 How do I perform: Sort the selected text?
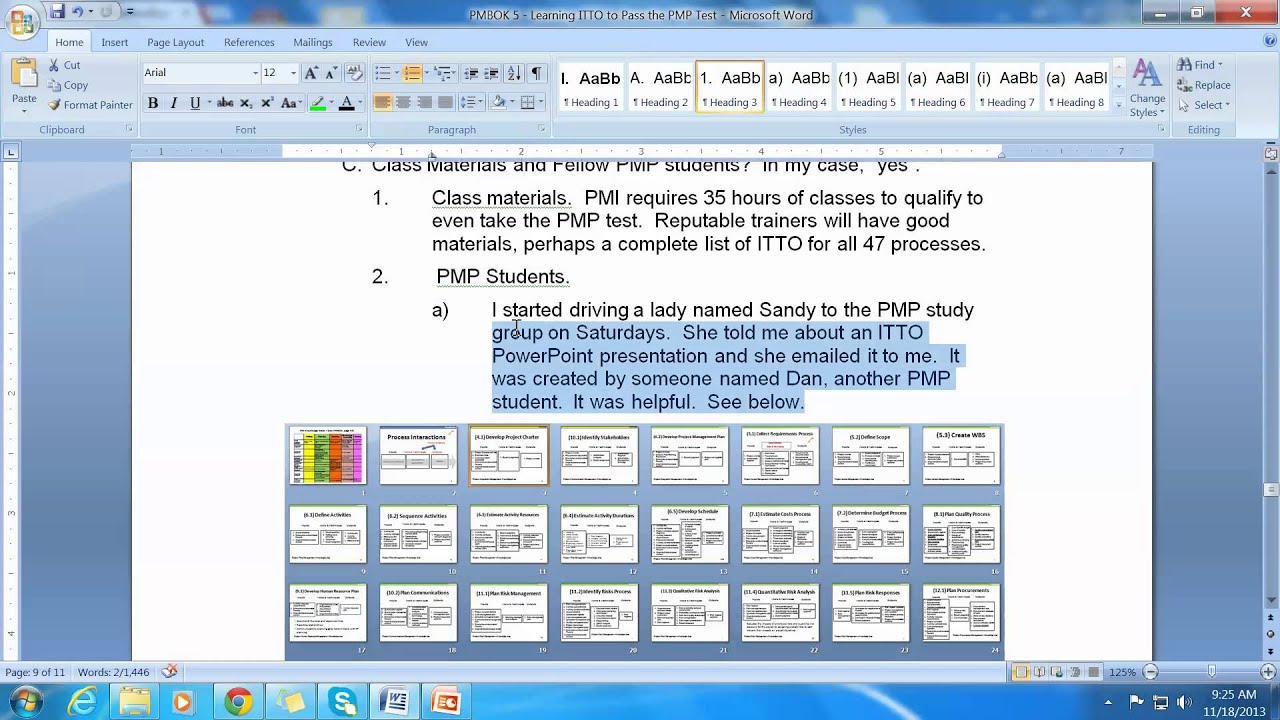514,73
